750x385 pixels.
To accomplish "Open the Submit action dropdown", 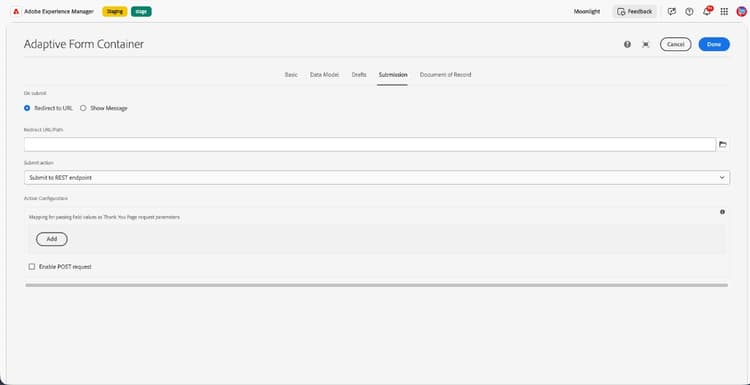I will [377, 177].
